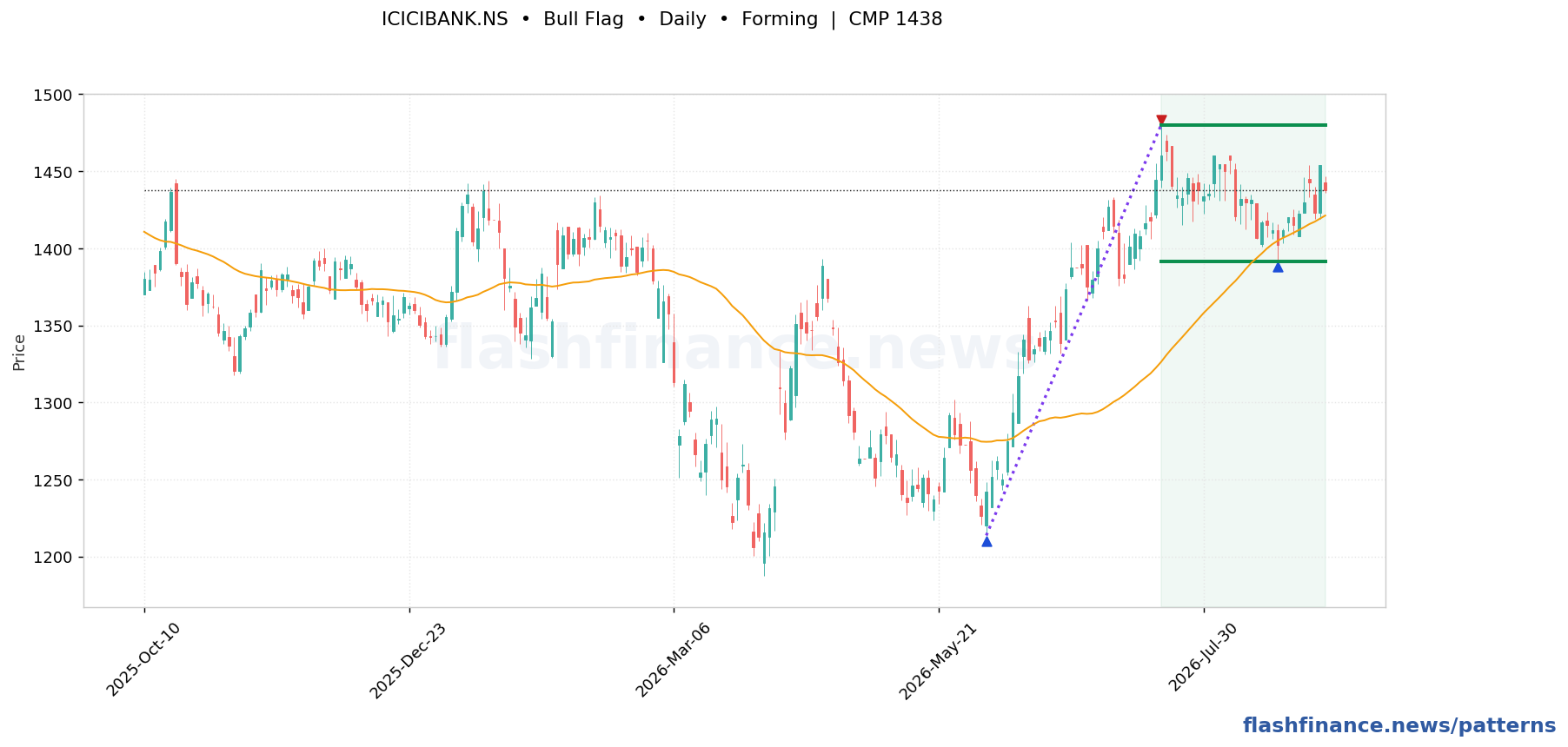
Task: Click the 2026-Jul-30 date label
Action: click(1203, 657)
